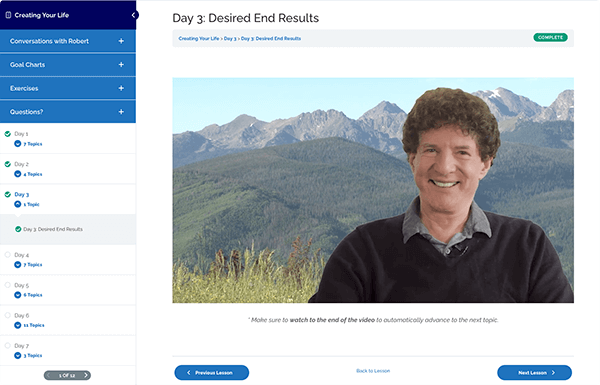The image size is (600, 385).
Task: Go to previous page arrow in sidebar pager
Action: point(49,375)
